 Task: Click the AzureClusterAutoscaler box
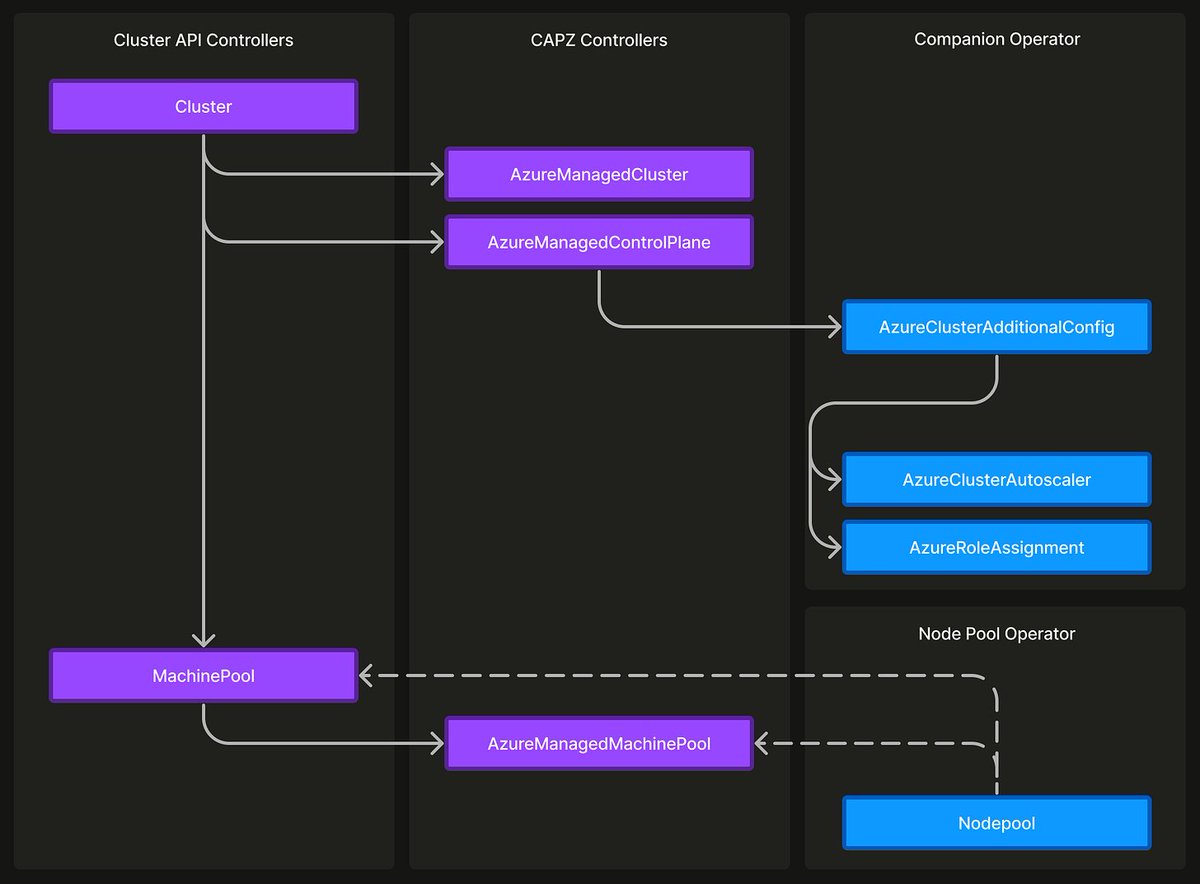996,479
